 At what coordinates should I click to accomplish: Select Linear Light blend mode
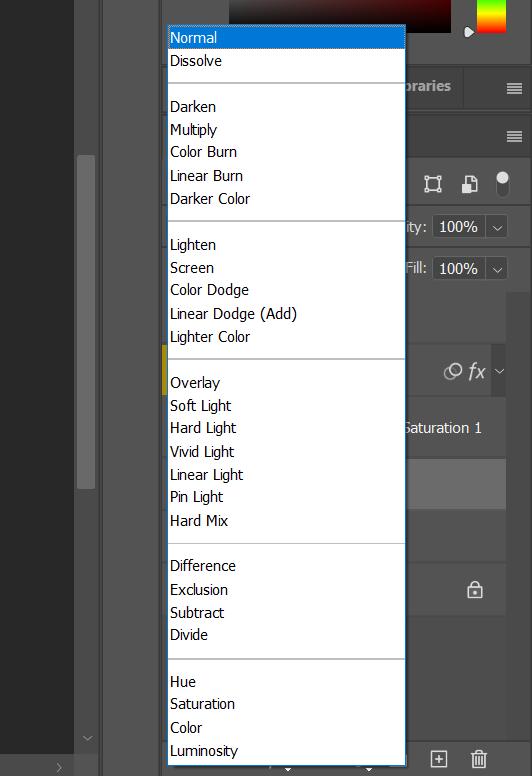click(287, 475)
